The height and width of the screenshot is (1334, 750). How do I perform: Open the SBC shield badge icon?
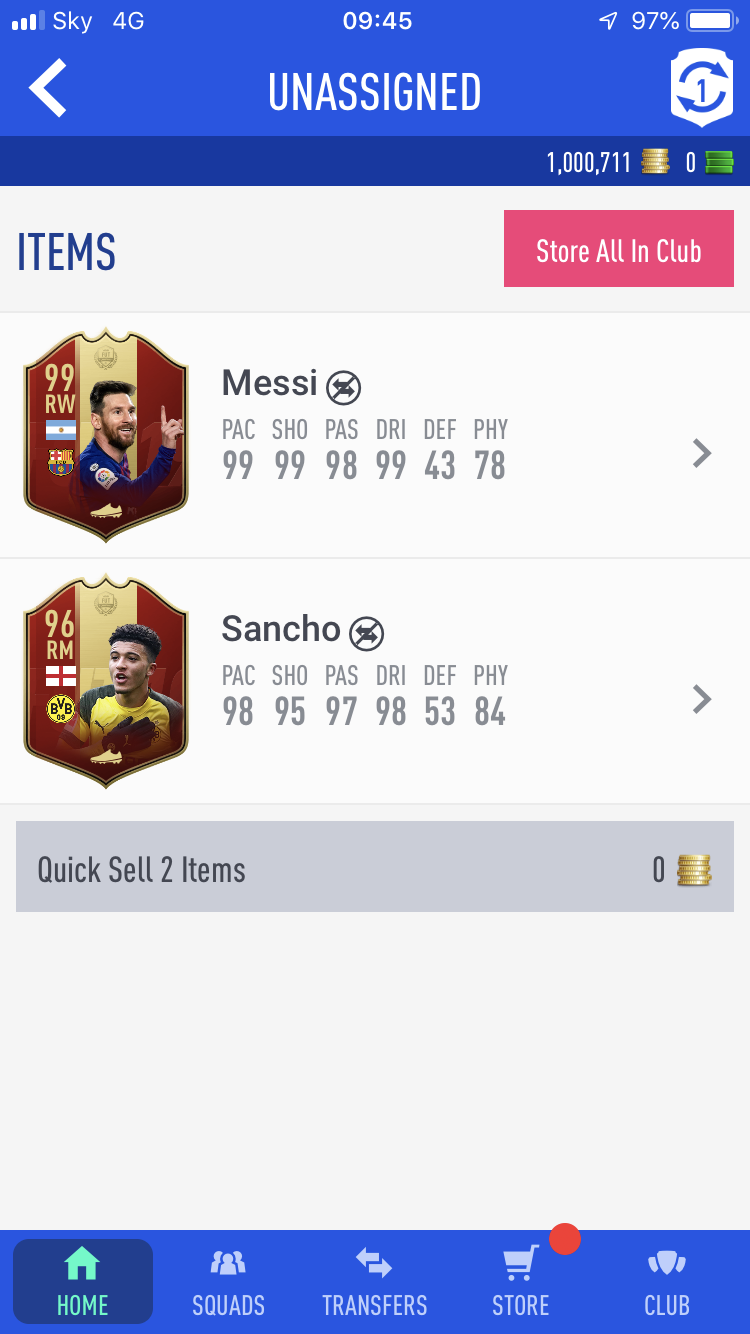[x=702, y=88]
